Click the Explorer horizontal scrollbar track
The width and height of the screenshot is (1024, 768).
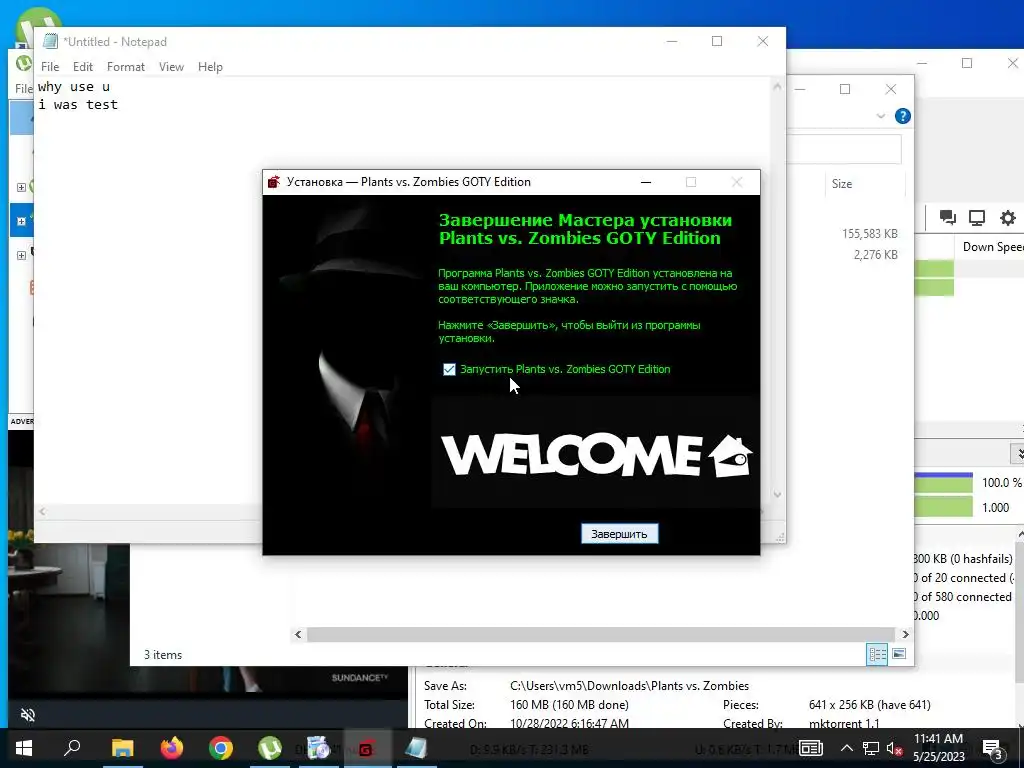point(601,634)
